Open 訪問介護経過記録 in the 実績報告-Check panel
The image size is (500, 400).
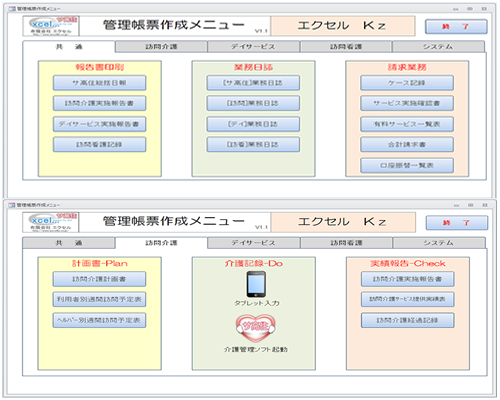pos(407,320)
